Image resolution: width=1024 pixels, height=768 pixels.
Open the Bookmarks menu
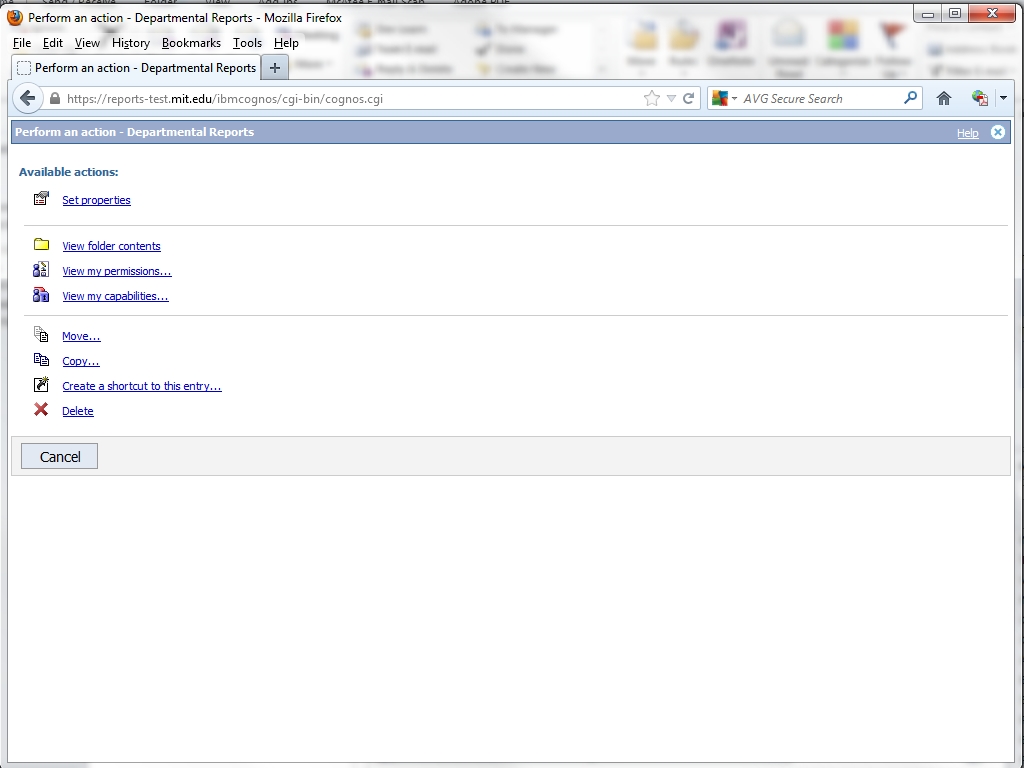pyautogui.click(x=191, y=43)
